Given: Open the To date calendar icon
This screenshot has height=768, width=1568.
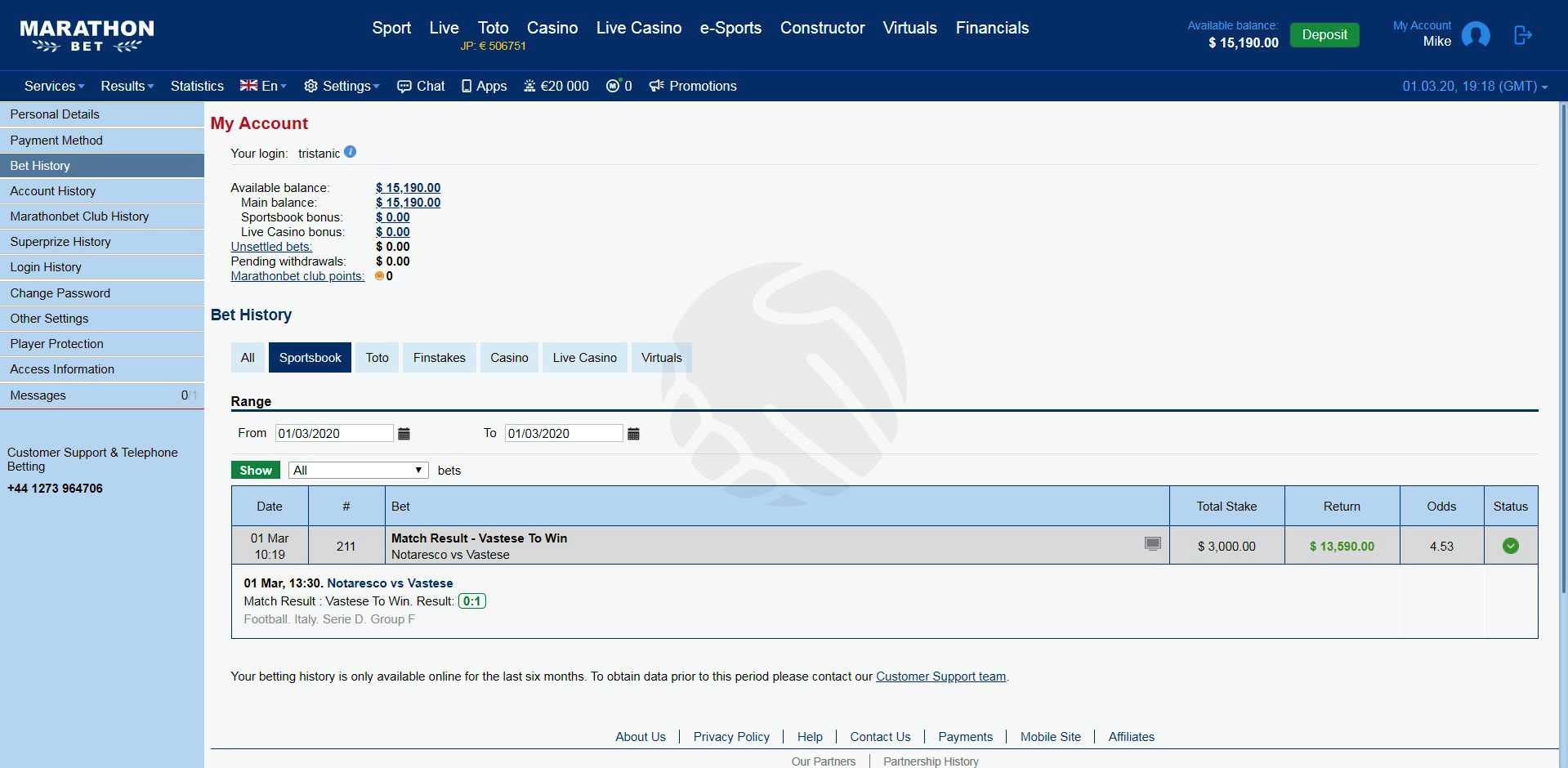Looking at the screenshot, I should click(x=633, y=434).
